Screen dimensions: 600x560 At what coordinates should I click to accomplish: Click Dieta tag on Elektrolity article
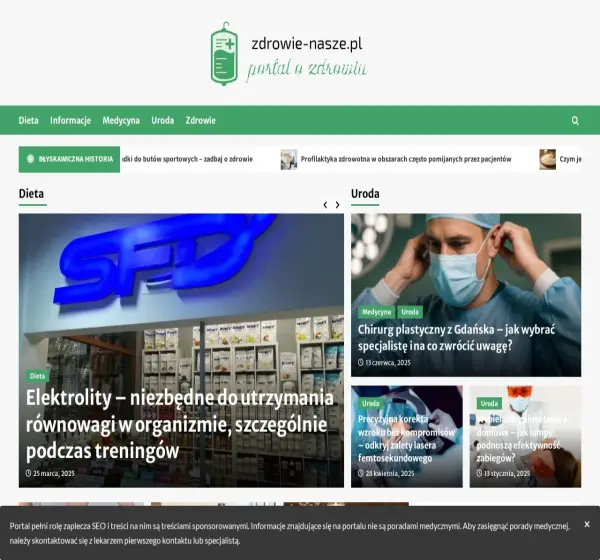pos(38,376)
